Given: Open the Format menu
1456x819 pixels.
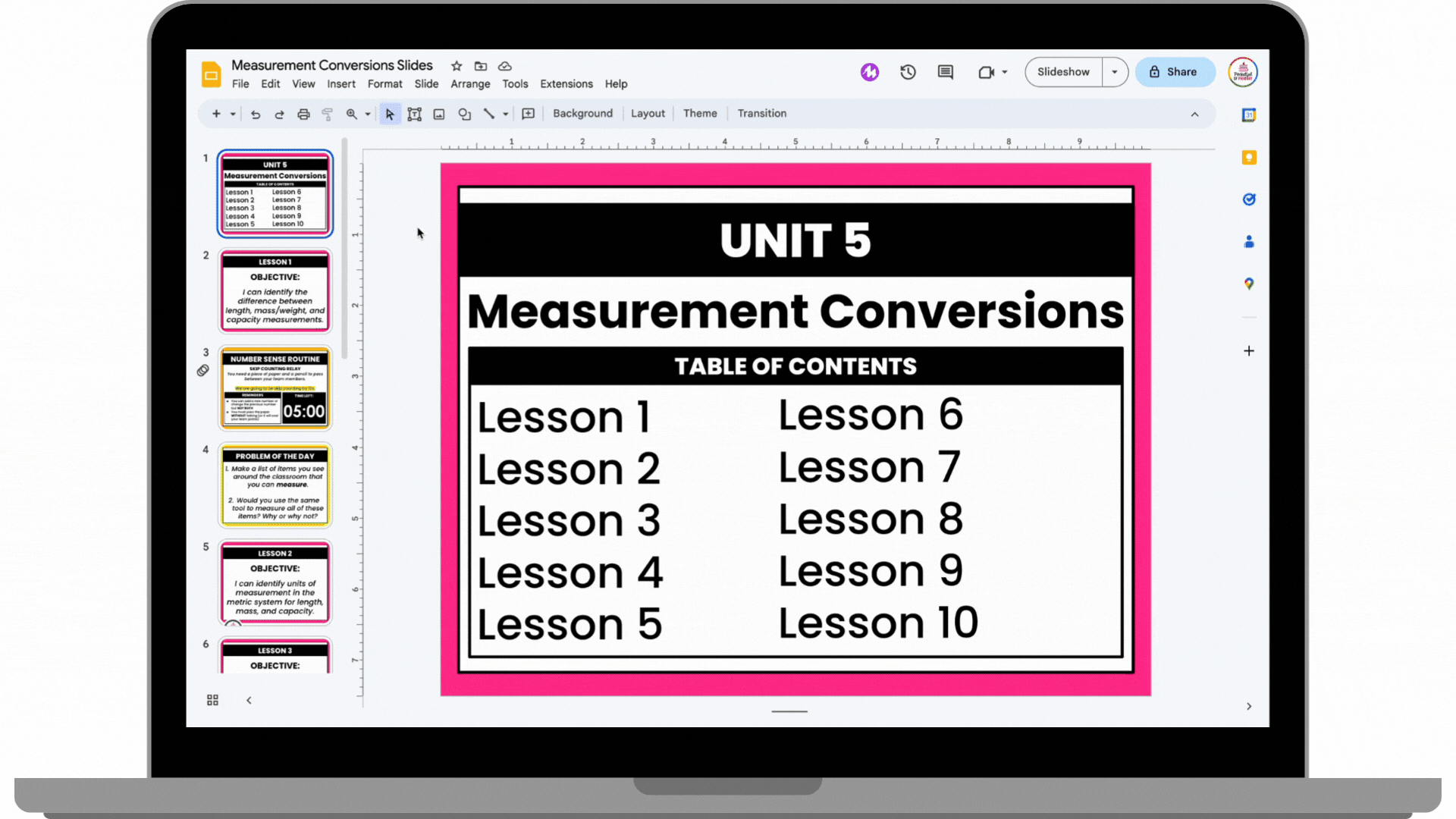Looking at the screenshot, I should coord(385,84).
